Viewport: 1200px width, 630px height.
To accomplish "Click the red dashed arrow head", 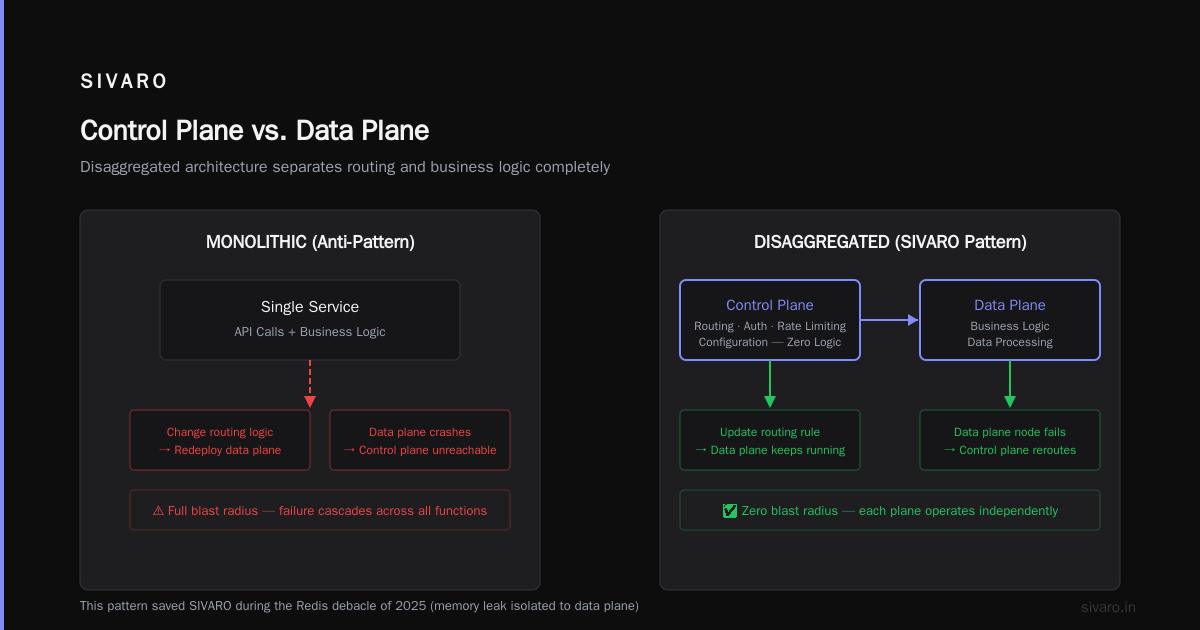I will (x=310, y=401).
